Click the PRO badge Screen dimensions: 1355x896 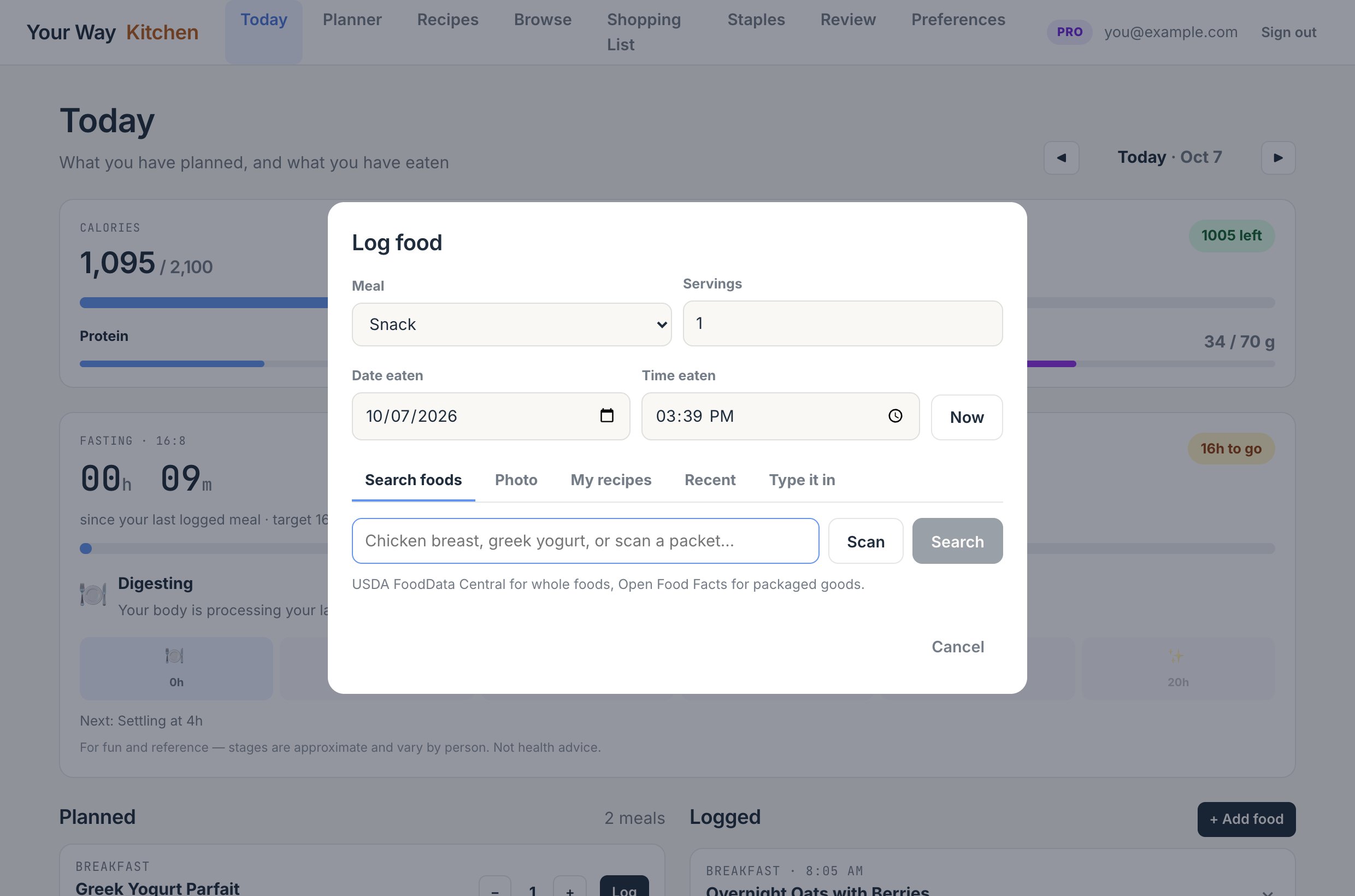pos(1069,32)
